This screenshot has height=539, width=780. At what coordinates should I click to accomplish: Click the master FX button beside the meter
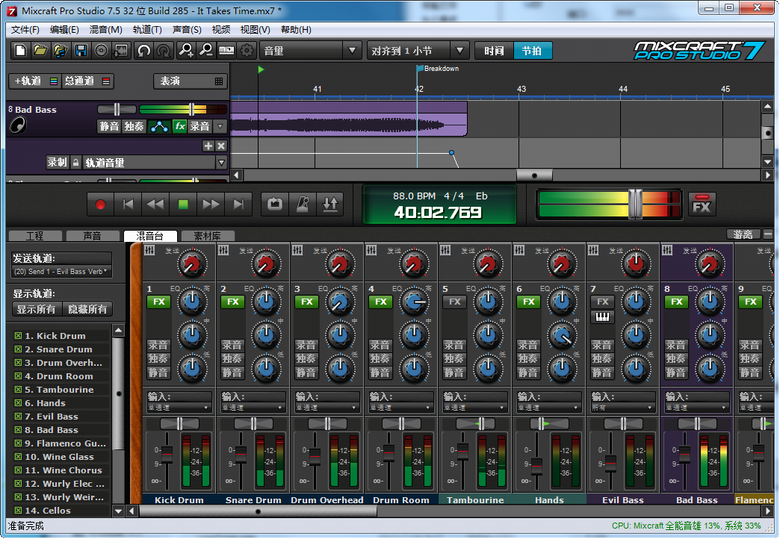pos(702,205)
